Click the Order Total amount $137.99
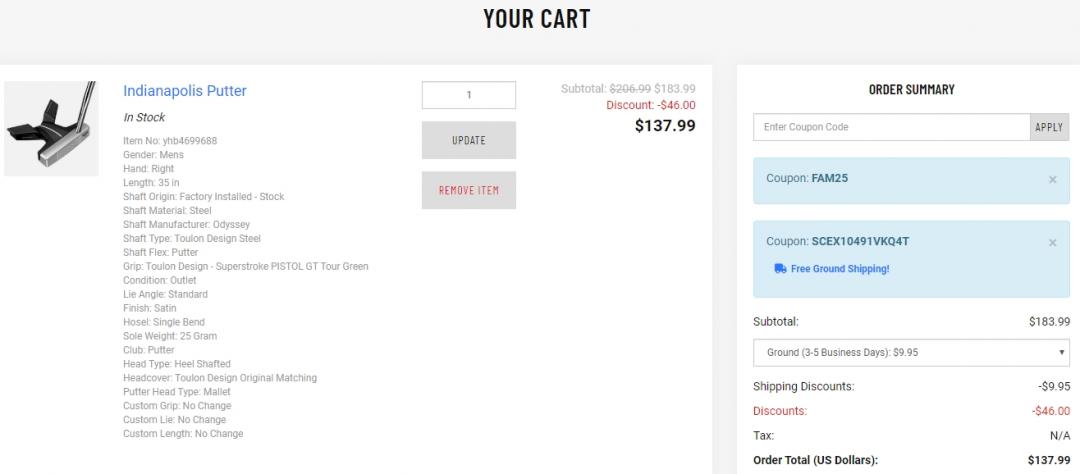This screenshot has height=474, width=1080. (1048, 460)
